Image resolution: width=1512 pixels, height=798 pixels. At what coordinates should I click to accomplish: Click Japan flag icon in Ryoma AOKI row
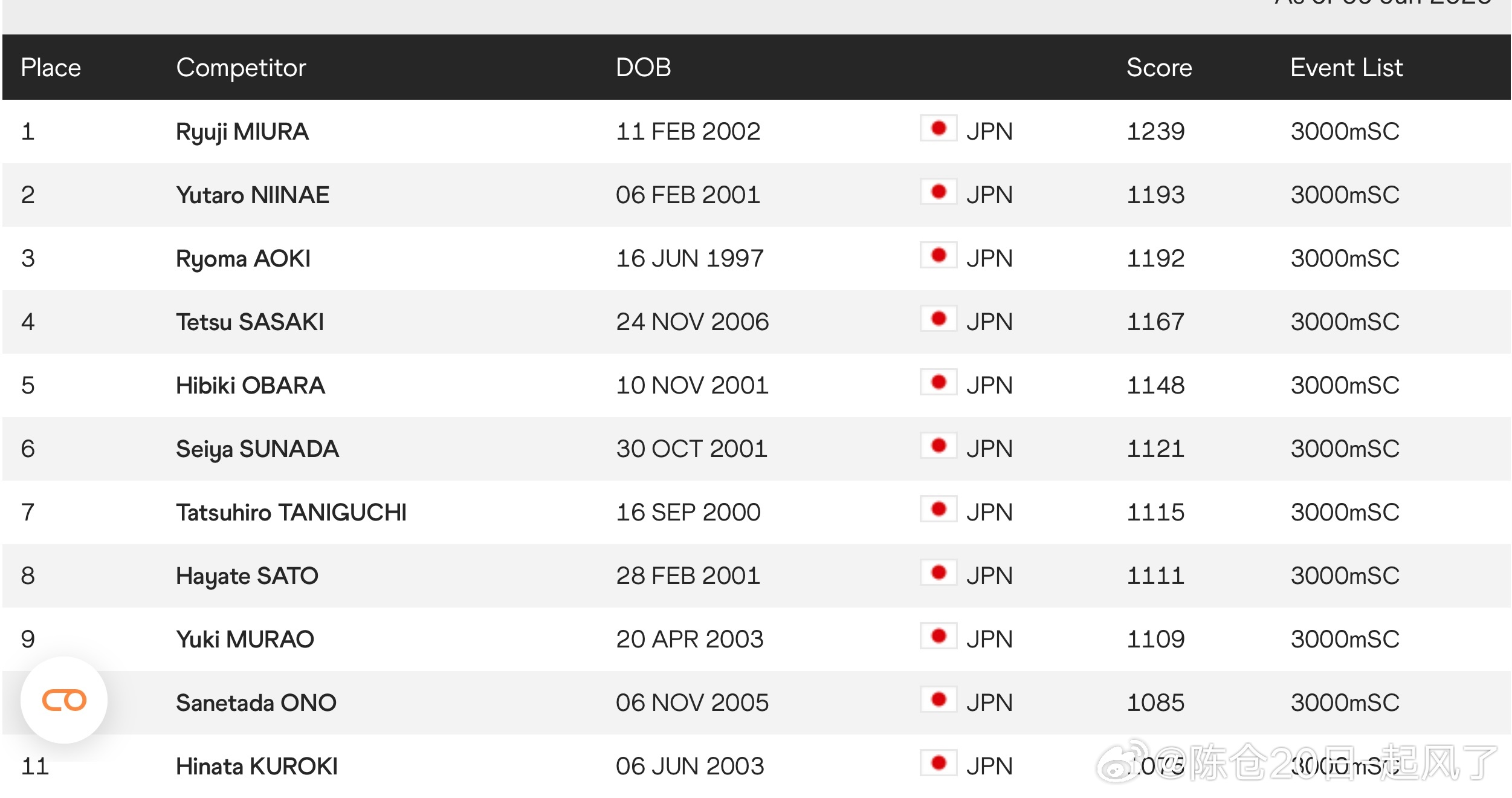click(x=939, y=255)
